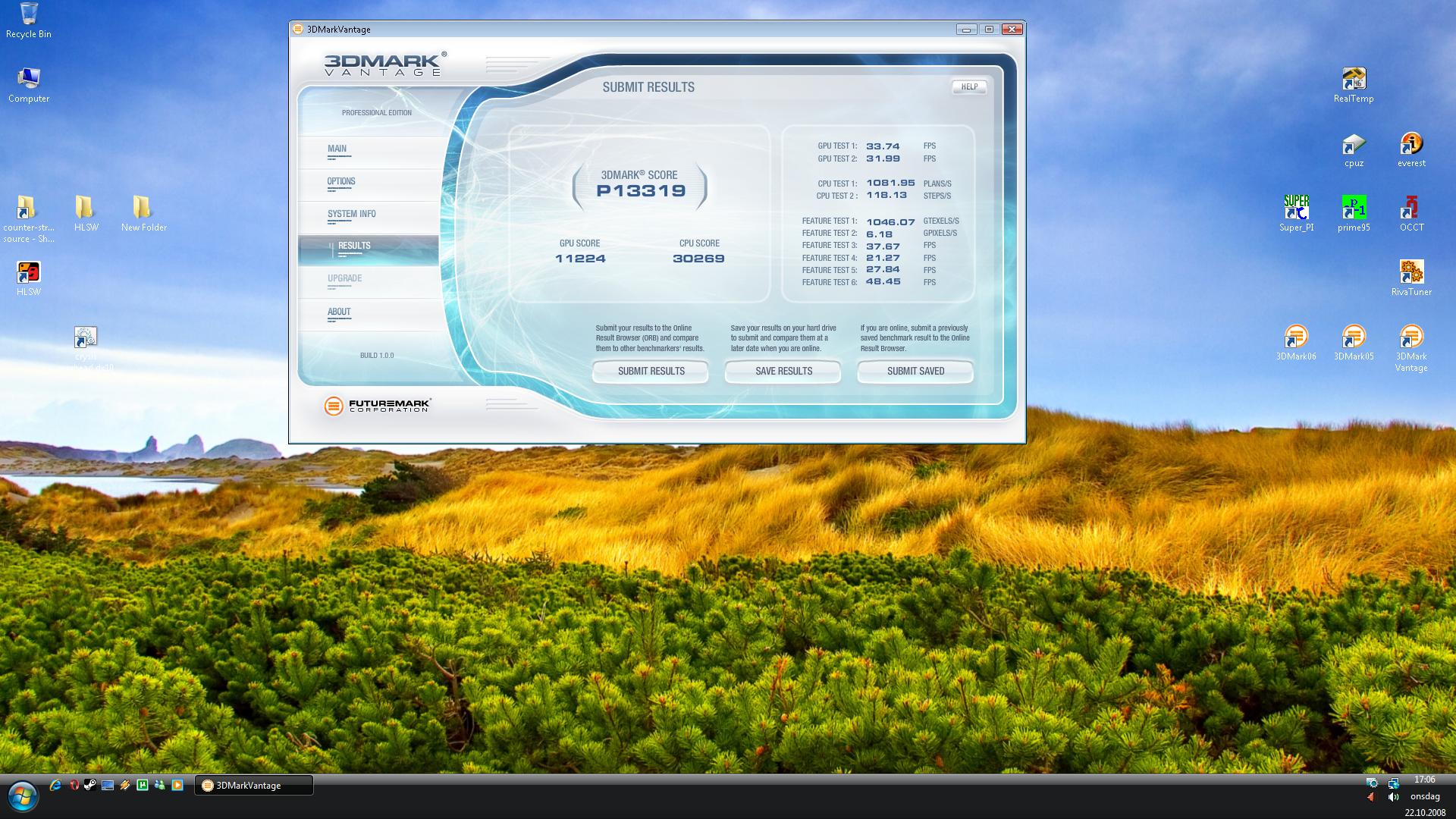Click the network tray icon
Image resolution: width=1456 pixels, height=819 pixels.
point(1393,783)
